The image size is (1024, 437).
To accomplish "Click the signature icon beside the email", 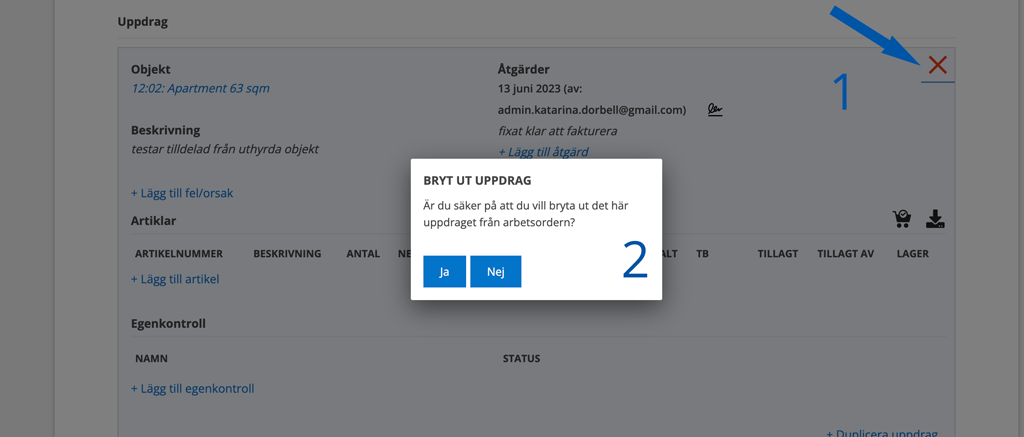I will coord(715,110).
